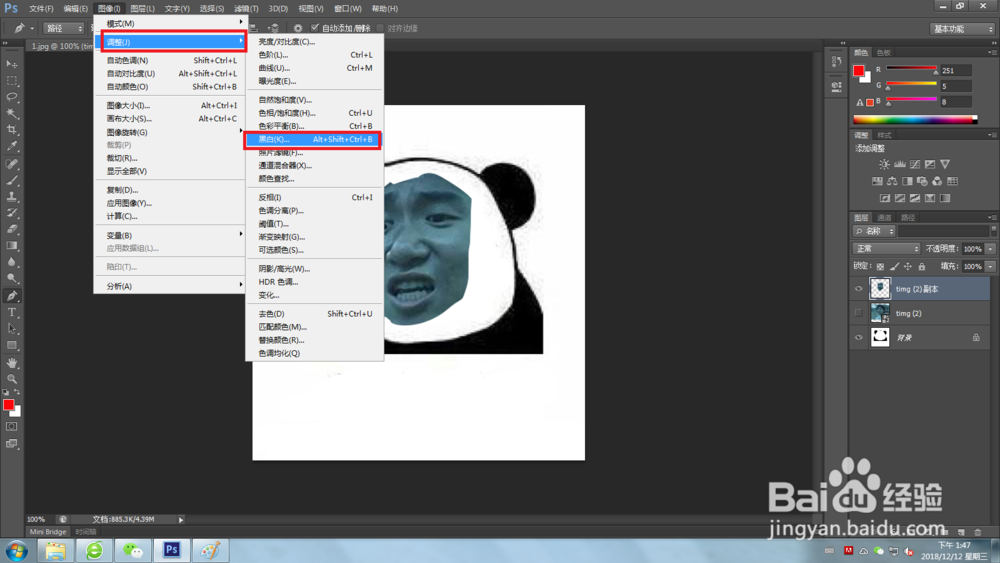
Task: Select the timg (2) layer thumbnail
Action: (x=880, y=313)
